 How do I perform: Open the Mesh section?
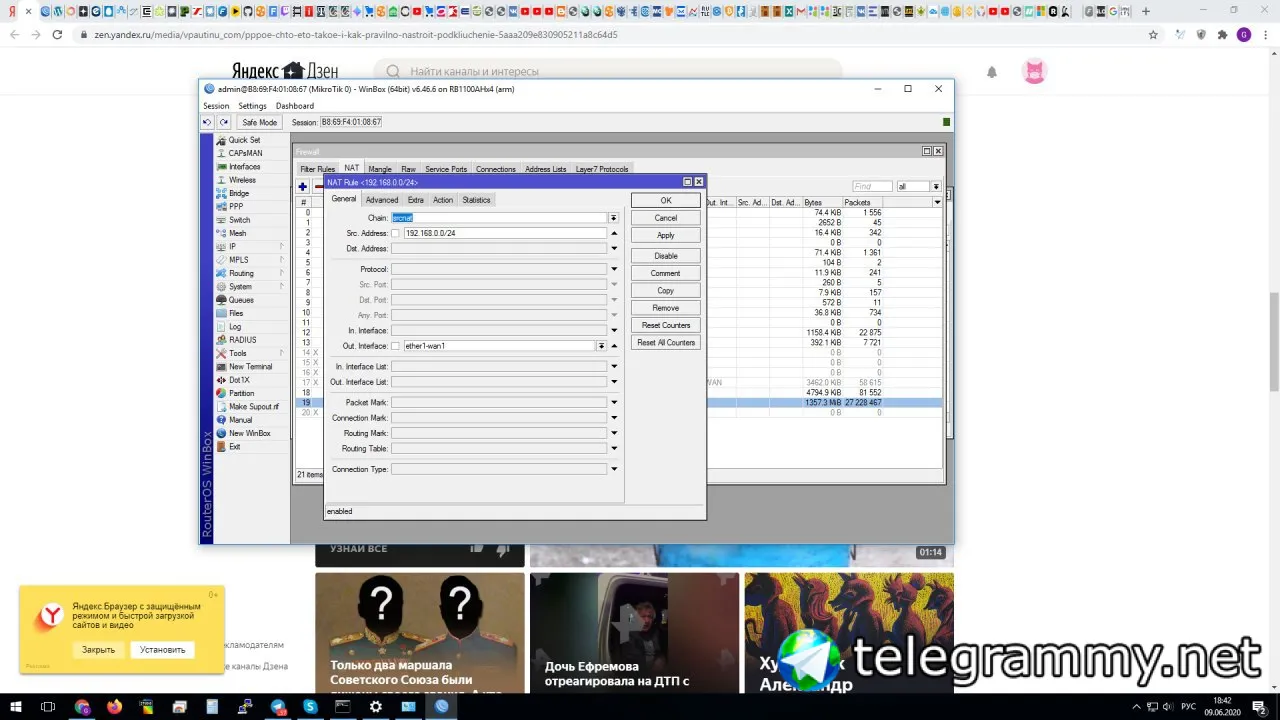(237, 233)
